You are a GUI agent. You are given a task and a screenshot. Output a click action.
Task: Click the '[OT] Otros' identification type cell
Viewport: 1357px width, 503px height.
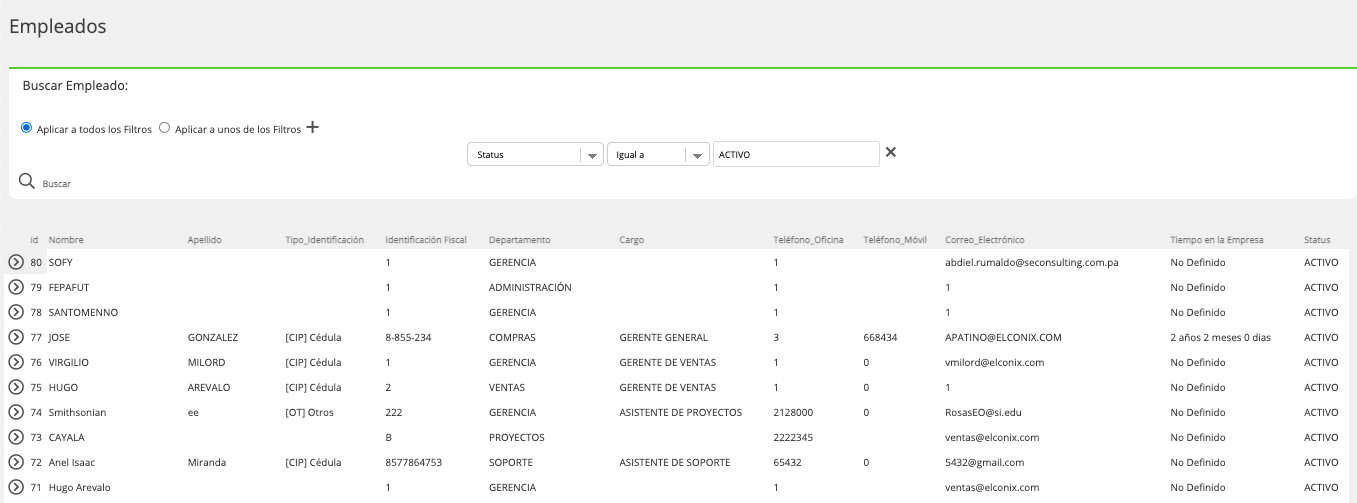tap(309, 412)
